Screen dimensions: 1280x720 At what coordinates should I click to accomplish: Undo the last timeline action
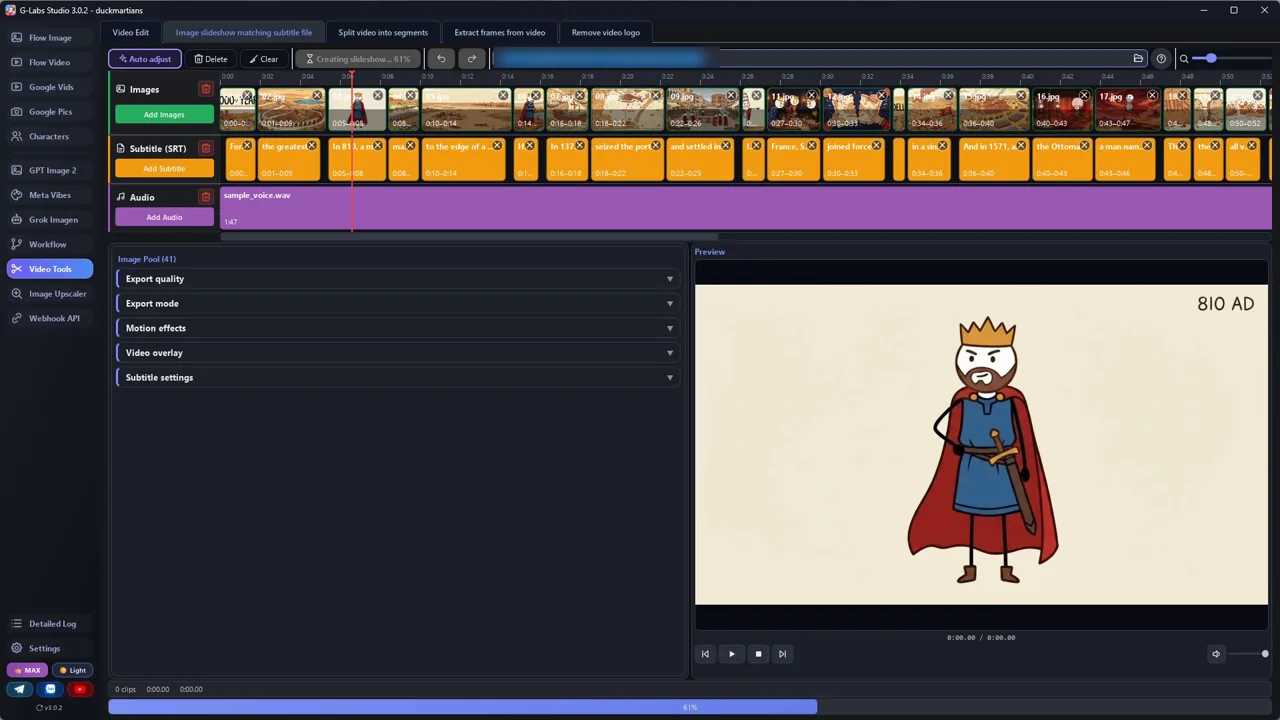click(441, 59)
